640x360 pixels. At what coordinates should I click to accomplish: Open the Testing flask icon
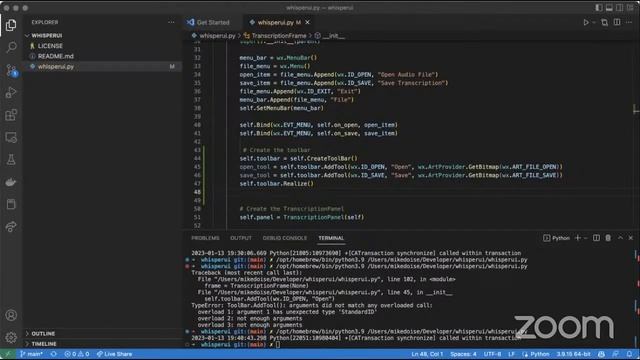click(11, 160)
